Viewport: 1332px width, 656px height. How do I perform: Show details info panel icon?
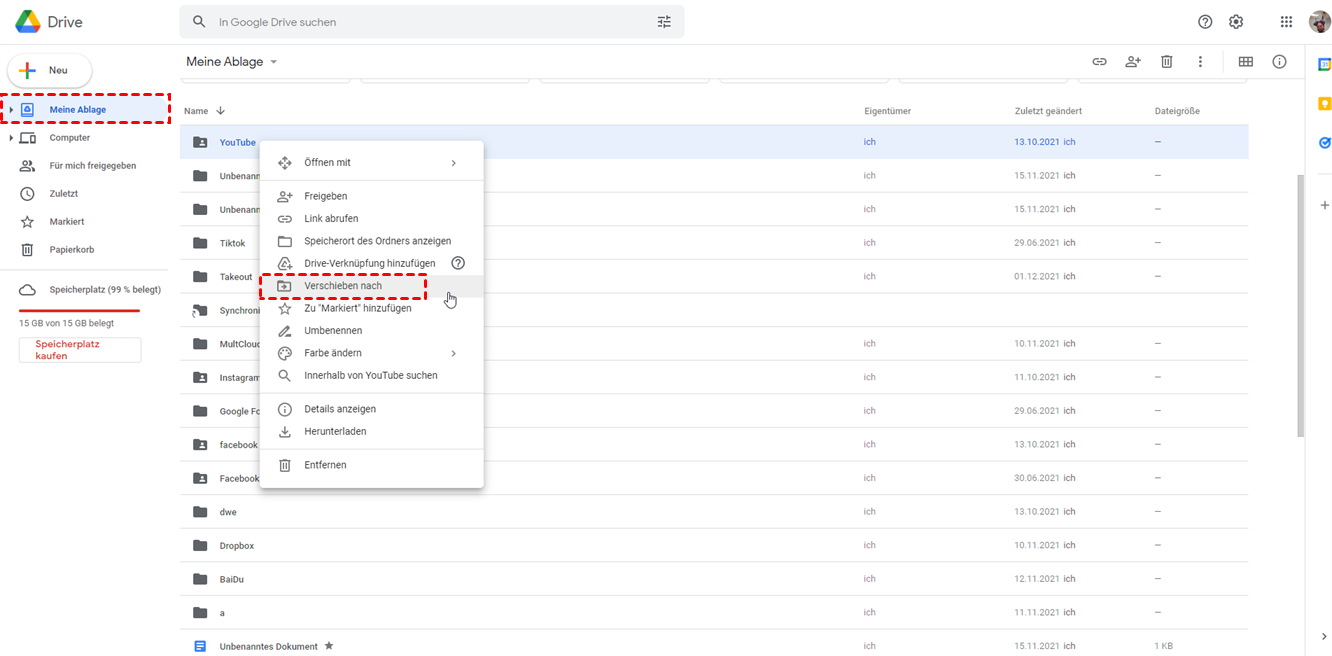[x=1279, y=62]
